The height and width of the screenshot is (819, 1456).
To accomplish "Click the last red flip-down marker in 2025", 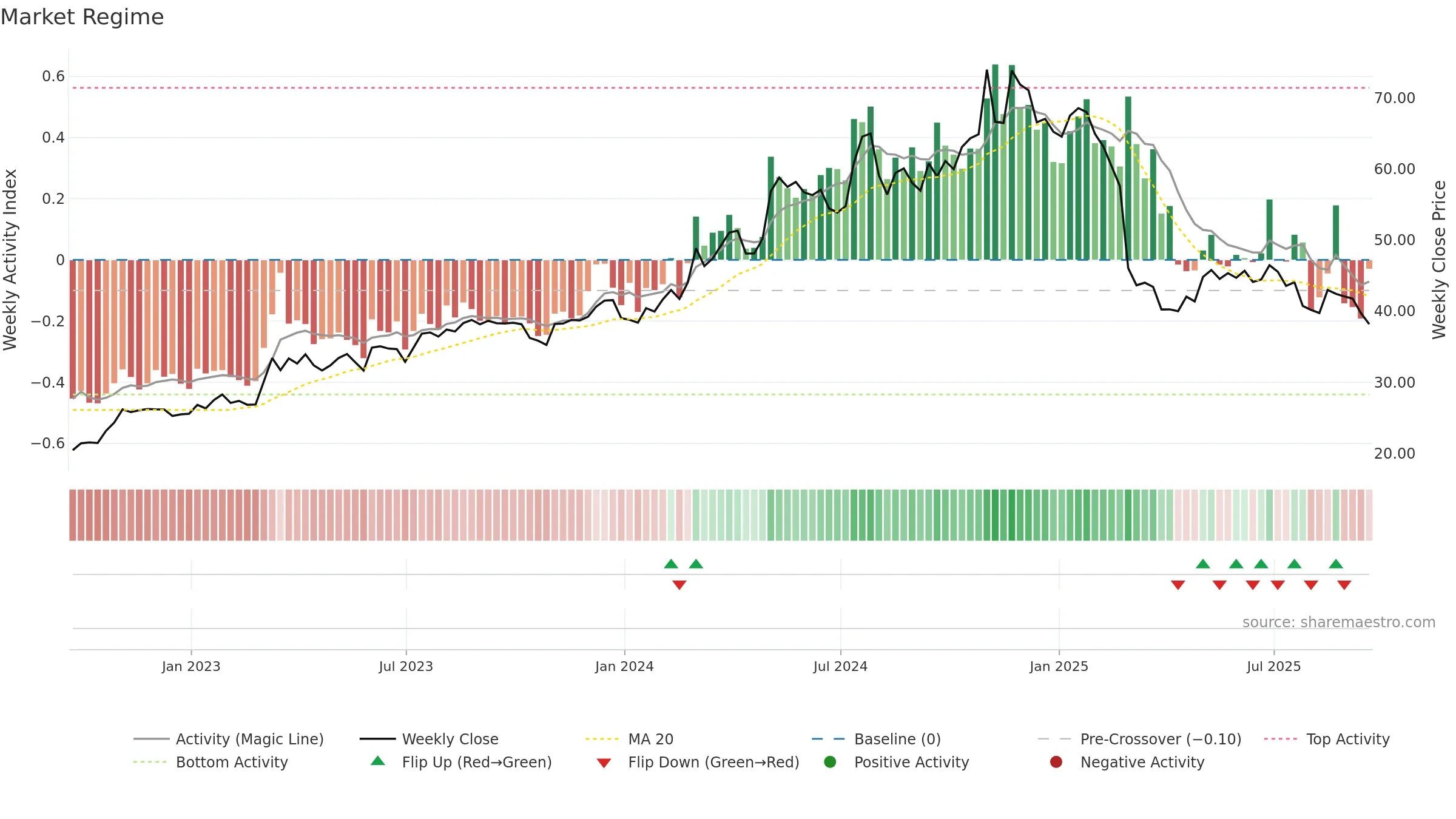I will pos(1344,585).
